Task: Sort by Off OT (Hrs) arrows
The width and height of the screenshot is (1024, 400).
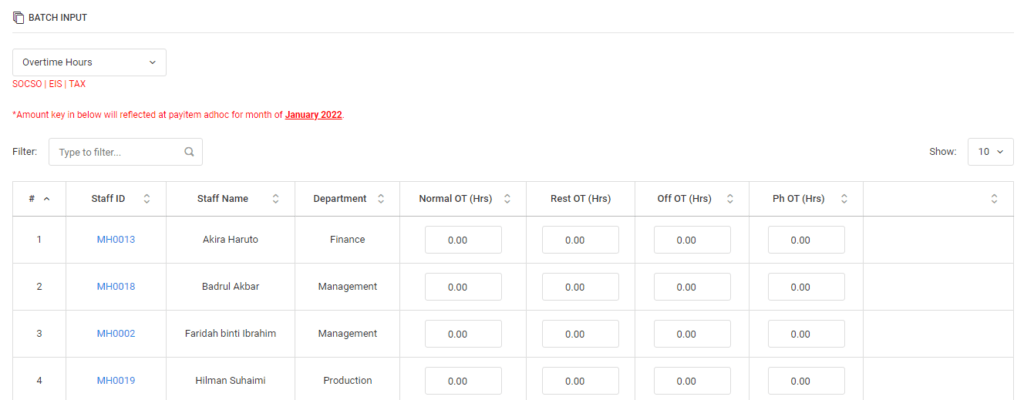Action: (x=730, y=199)
